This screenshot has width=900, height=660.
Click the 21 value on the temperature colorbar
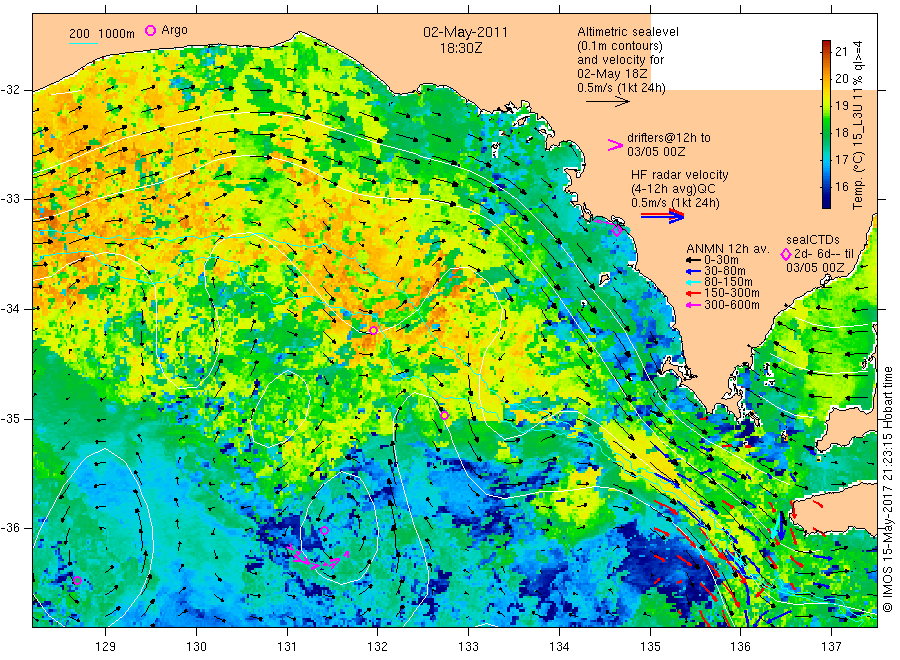click(841, 51)
